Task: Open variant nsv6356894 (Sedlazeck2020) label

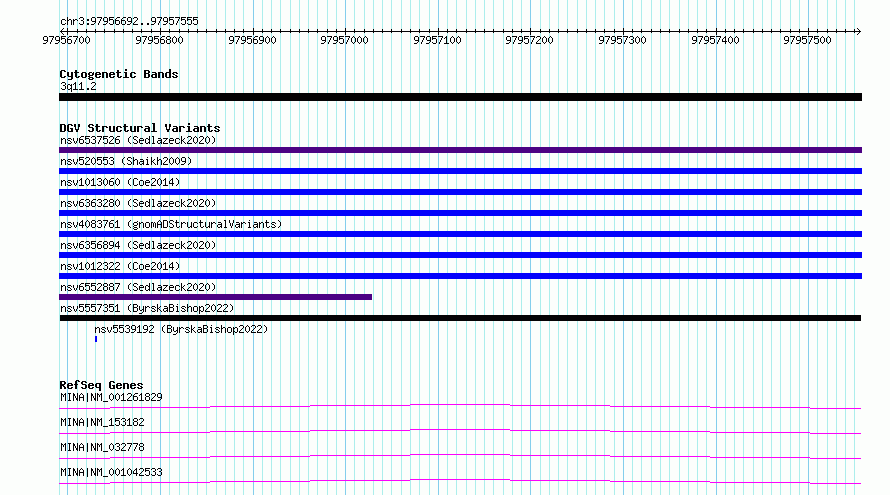Action: pos(138,245)
